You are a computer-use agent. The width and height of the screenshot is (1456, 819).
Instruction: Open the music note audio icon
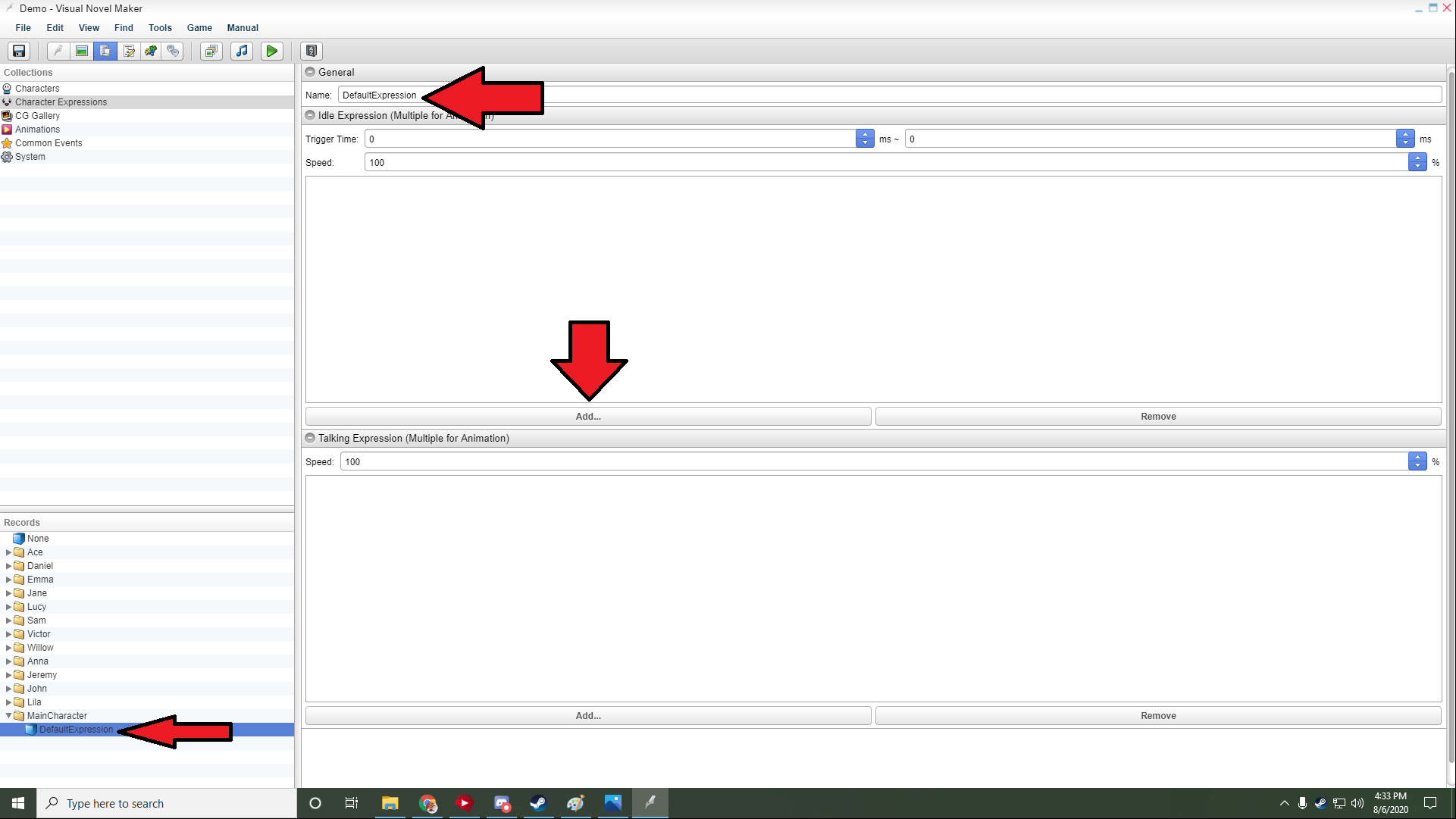(x=242, y=51)
